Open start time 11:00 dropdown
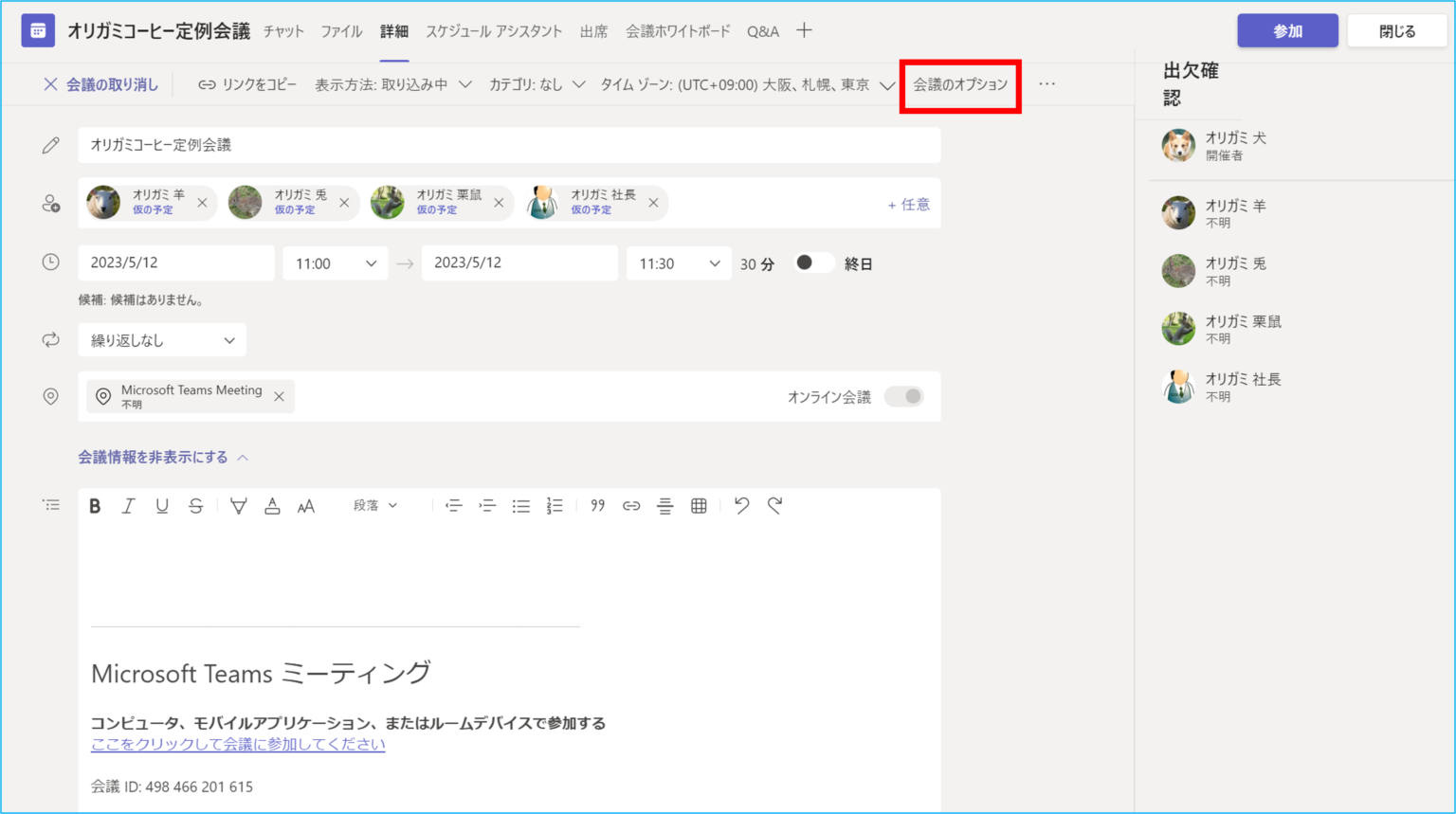 336,263
